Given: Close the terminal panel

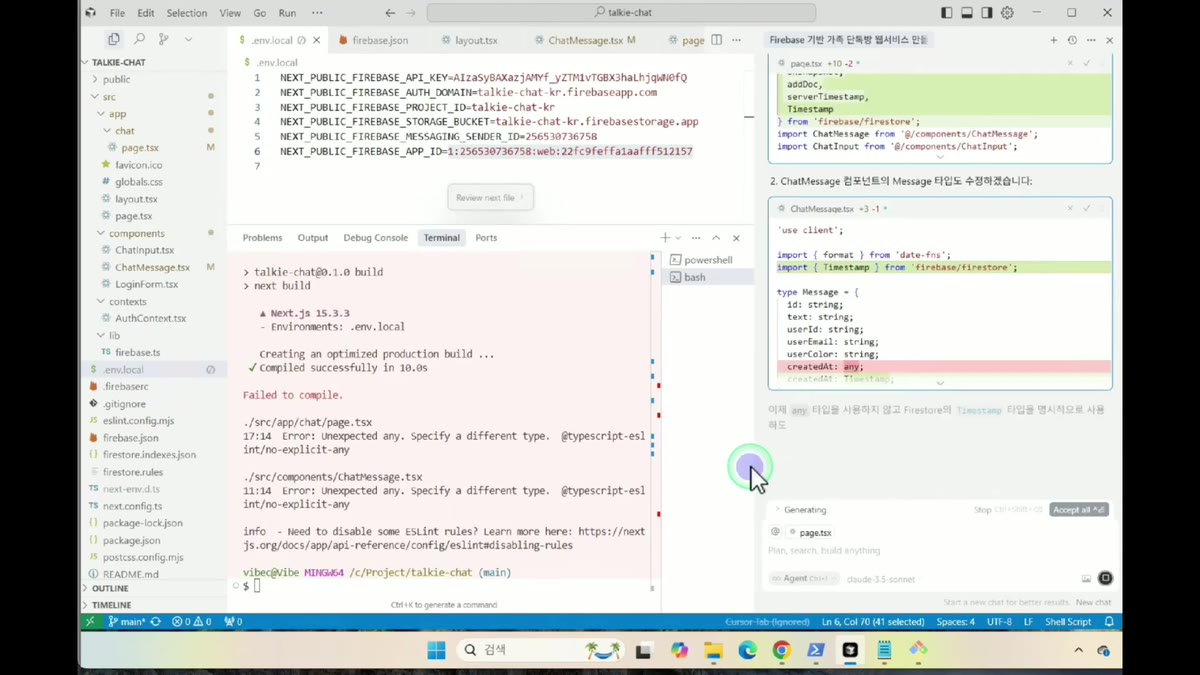Looking at the screenshot, I should click(x=736, y=238).
